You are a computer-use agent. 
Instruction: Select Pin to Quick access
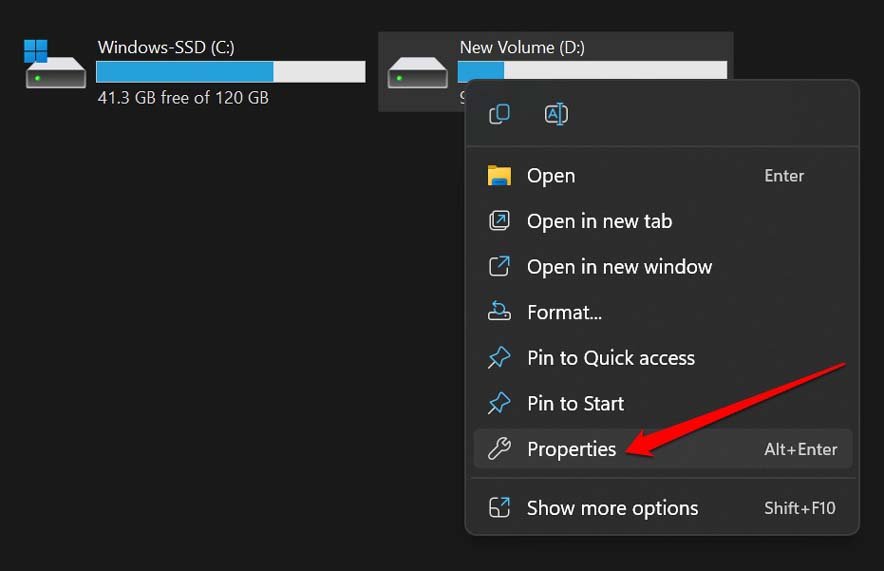[x=663, y=358]
